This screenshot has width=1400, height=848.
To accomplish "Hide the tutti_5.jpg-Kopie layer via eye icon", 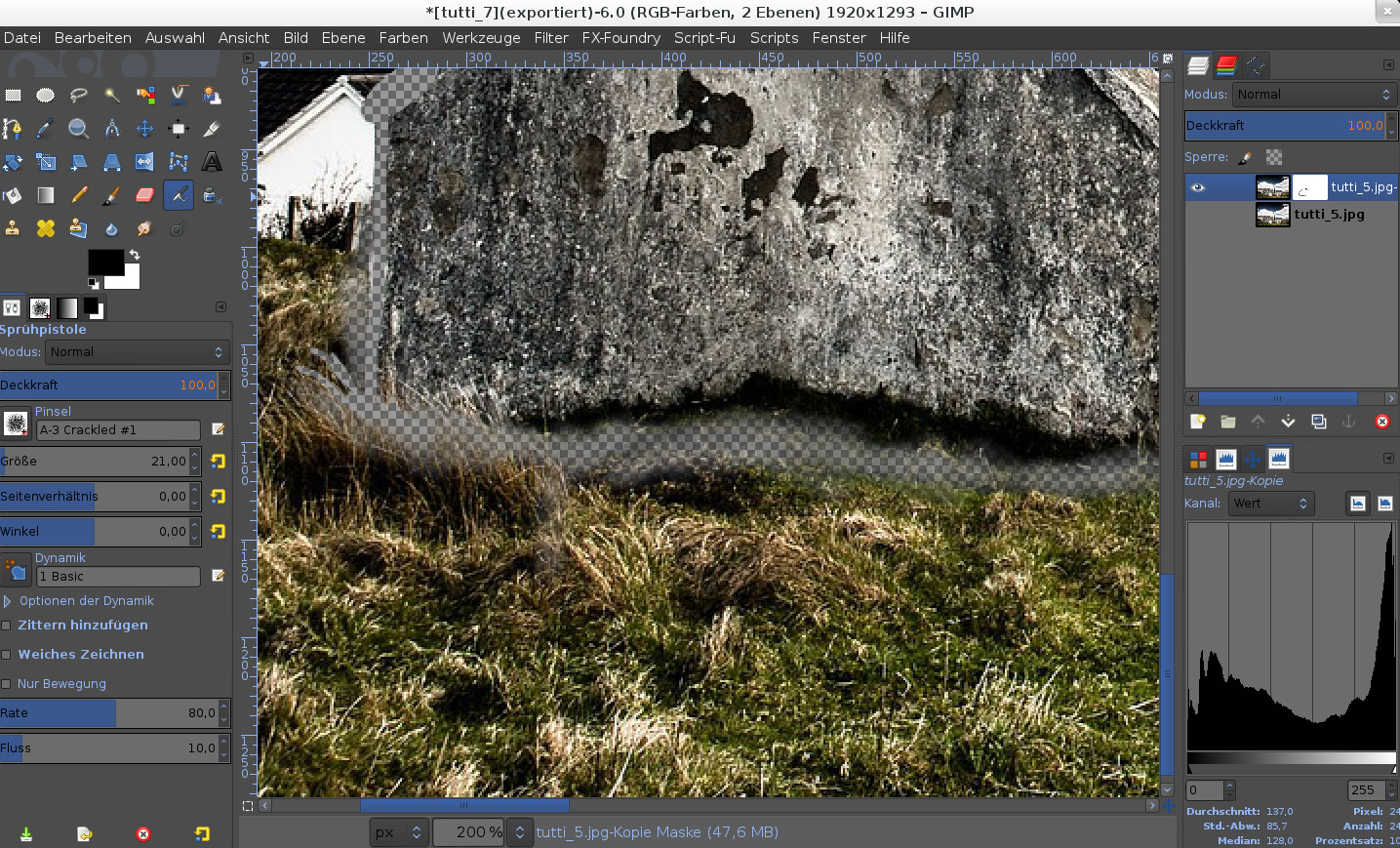I will 1198,187.
